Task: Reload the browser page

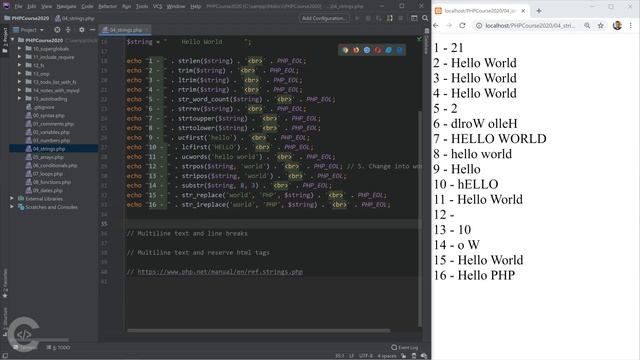Action: (462, 25)
